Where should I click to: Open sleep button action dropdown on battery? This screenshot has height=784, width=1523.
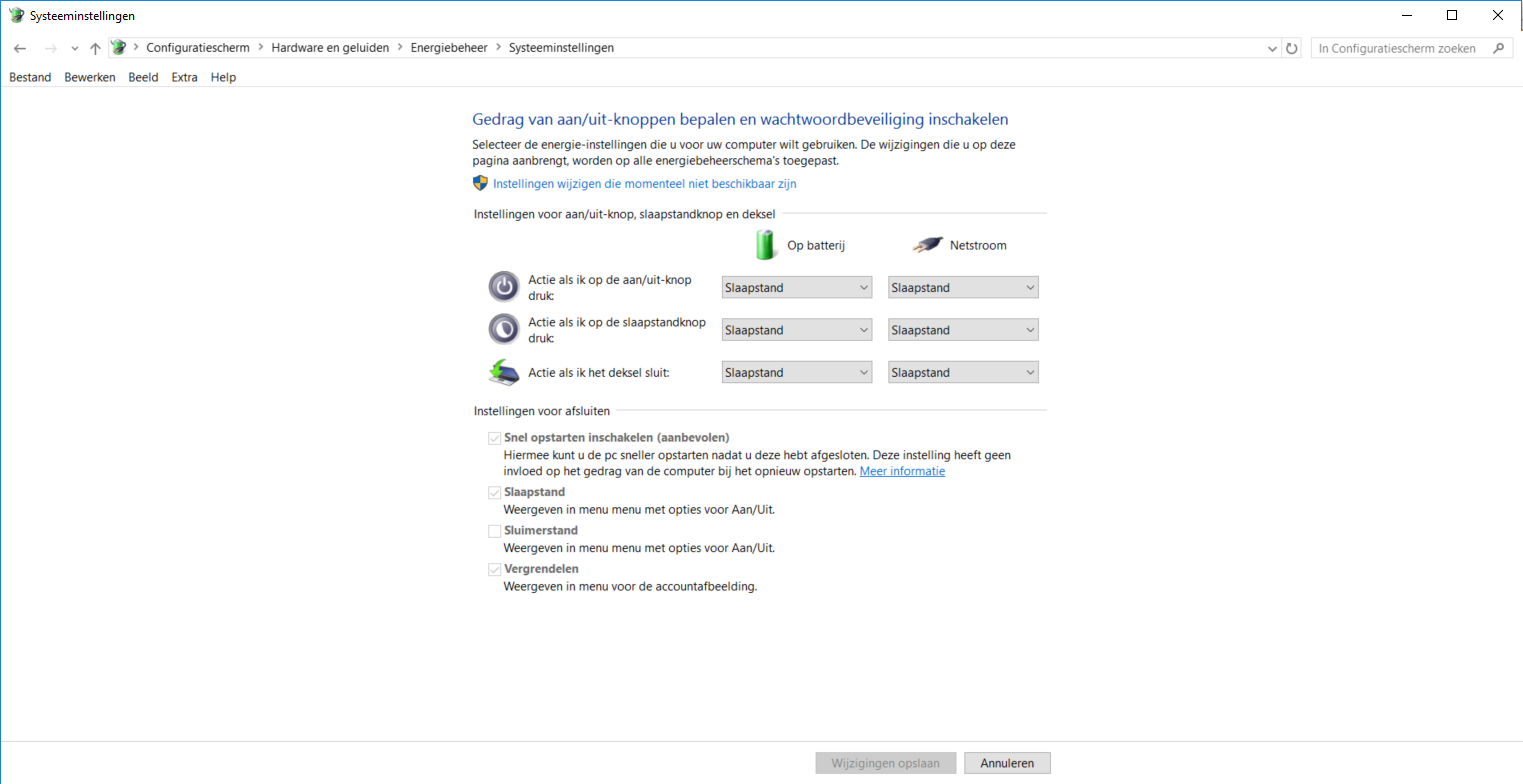[x=797, y=330]
